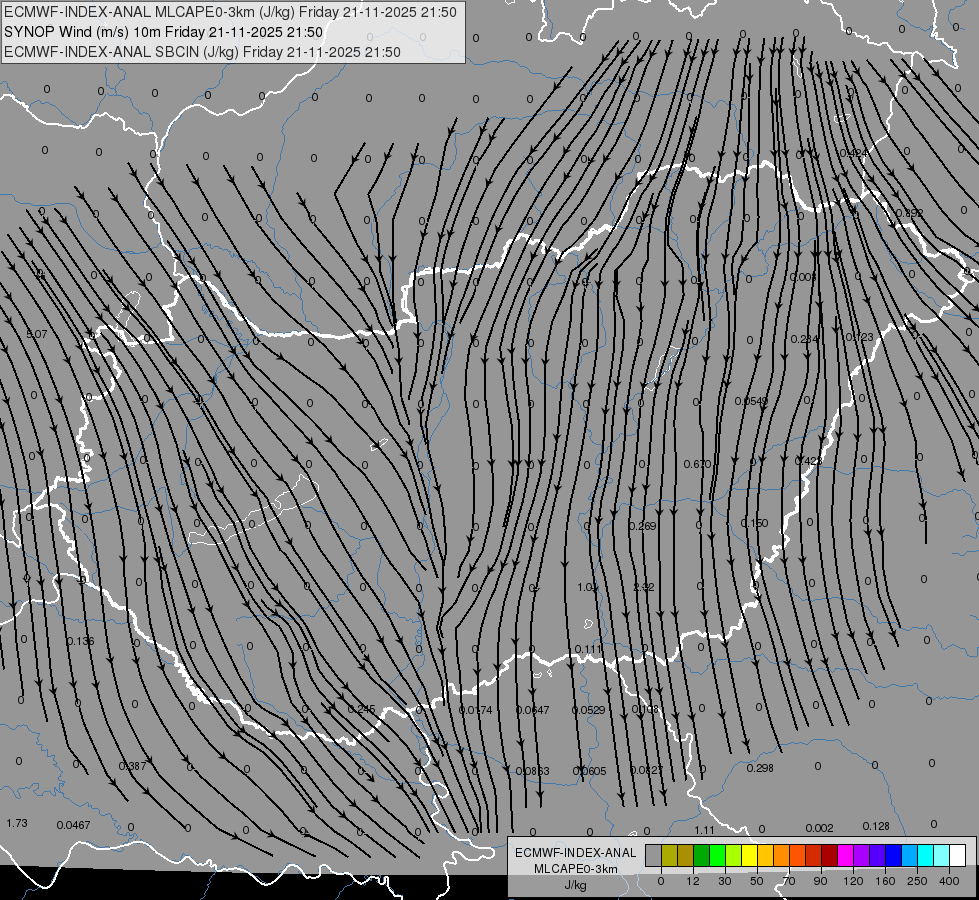Click the map value '2.32'
The width and height of the screenshot is (979, 900).
(644, 588)
